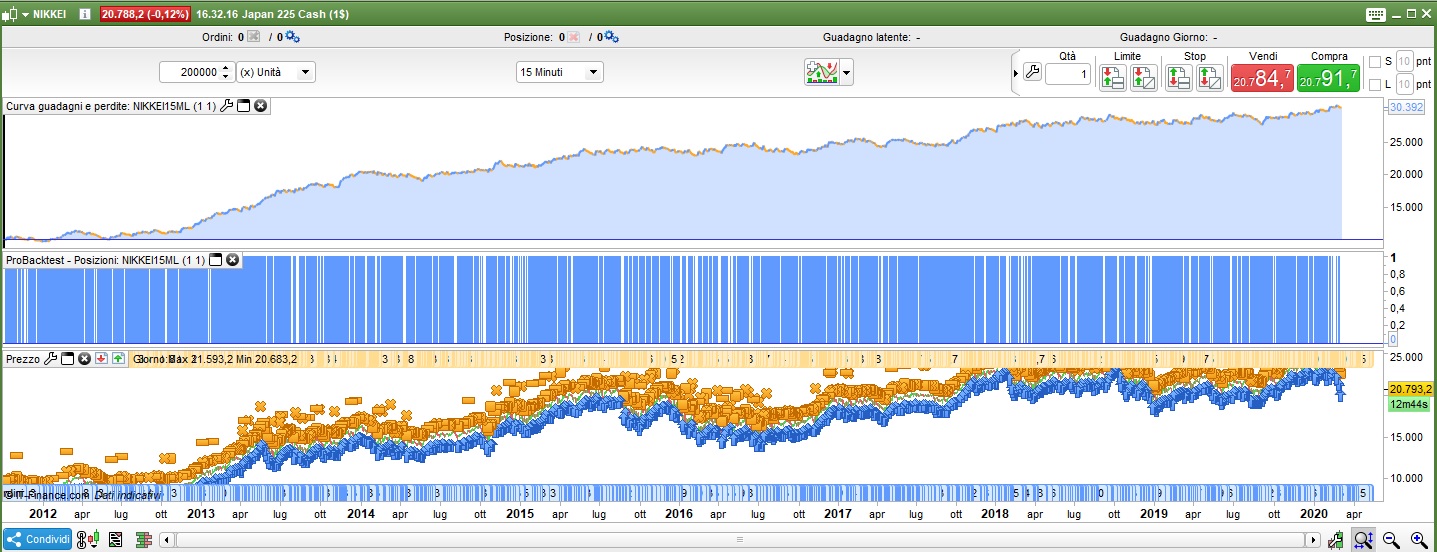1437x552 pixels.
Task: Click the red 20.788,2 (-0,12%) price badge
Action: (x=146, y=15)
